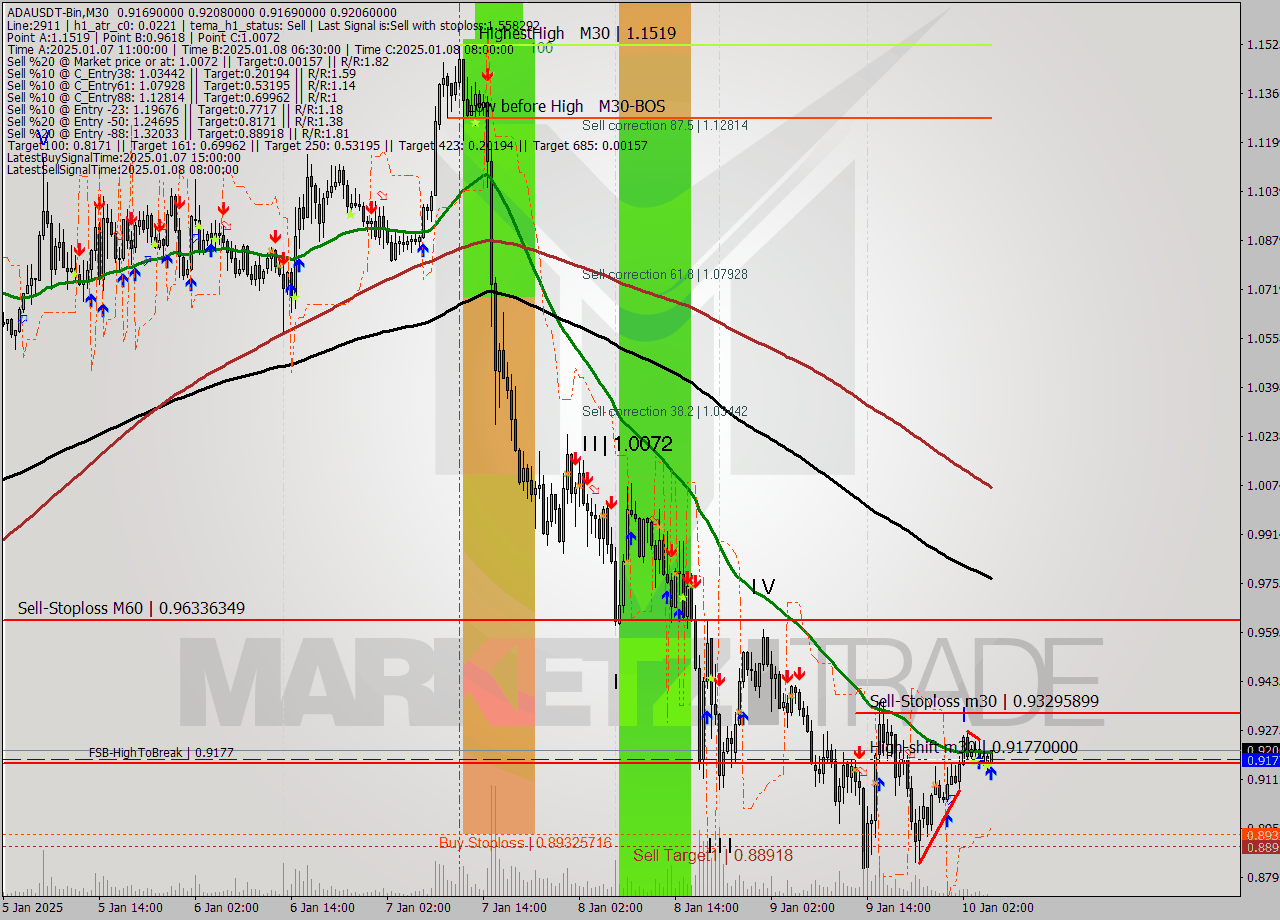Click the 8 Jan 02:00 time label

coord(609,908)
